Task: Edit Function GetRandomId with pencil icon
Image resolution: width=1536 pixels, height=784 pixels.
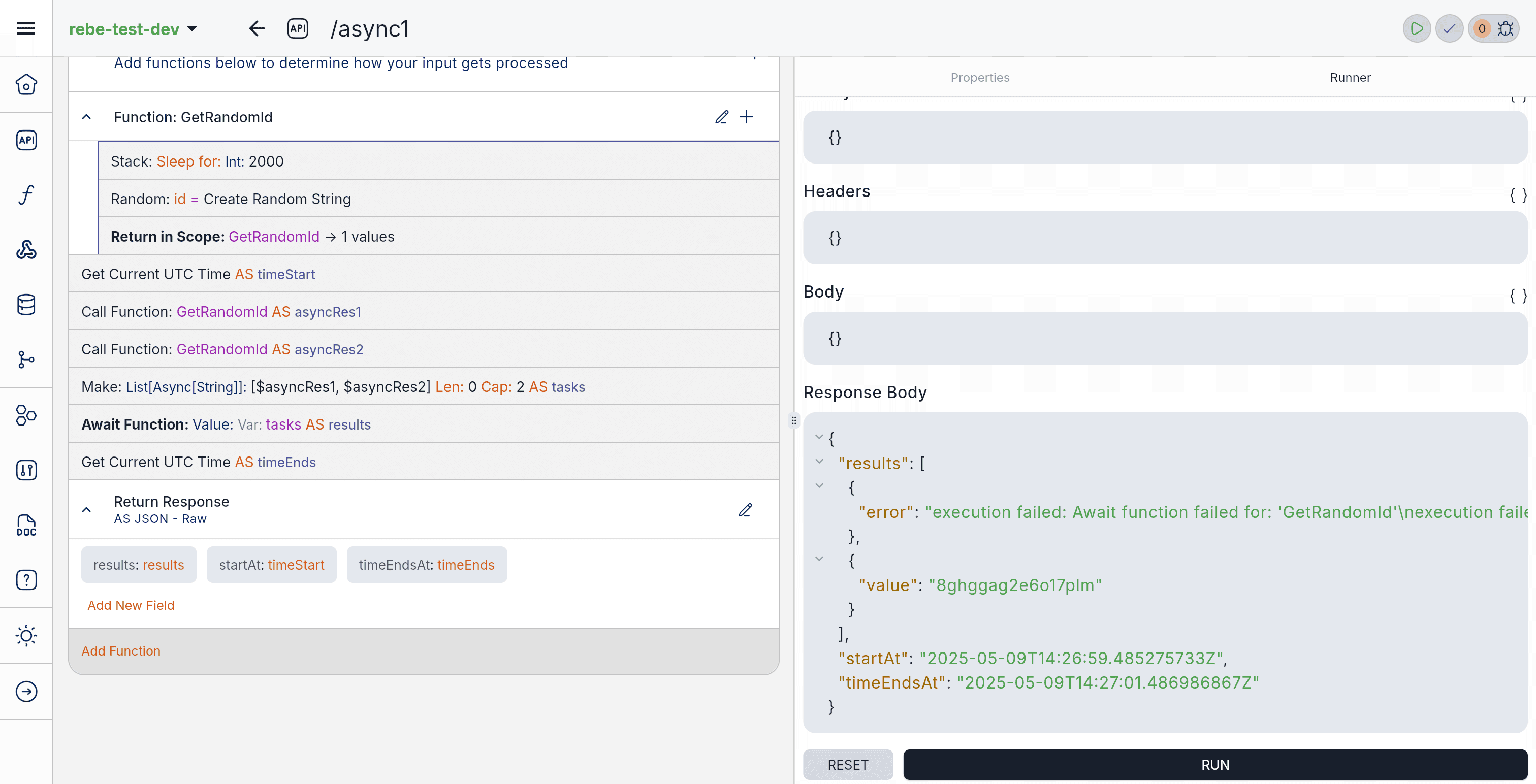Action: click(721, 117)
